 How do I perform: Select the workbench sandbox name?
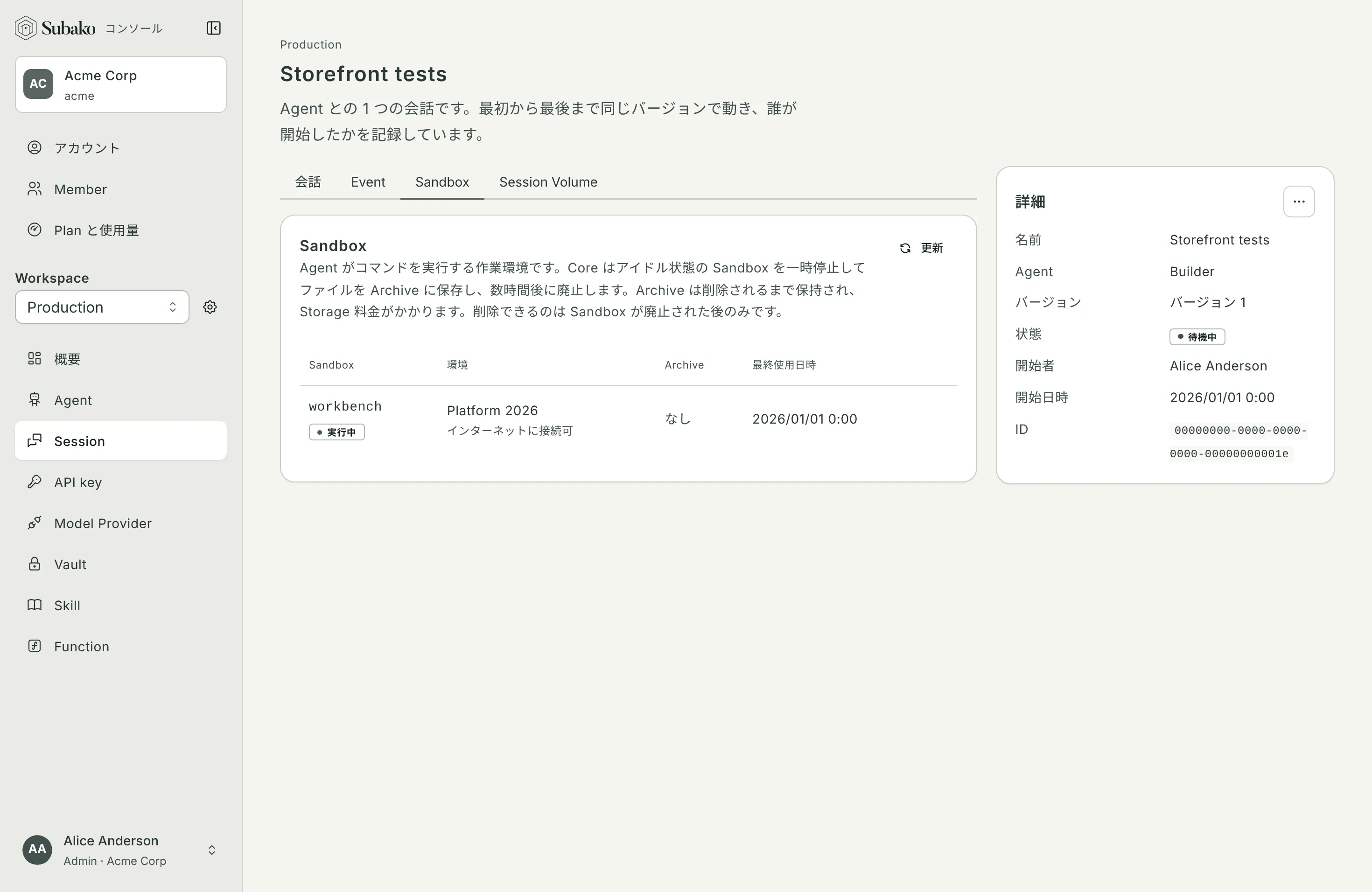pyautogui.click(x=345, y=406)
